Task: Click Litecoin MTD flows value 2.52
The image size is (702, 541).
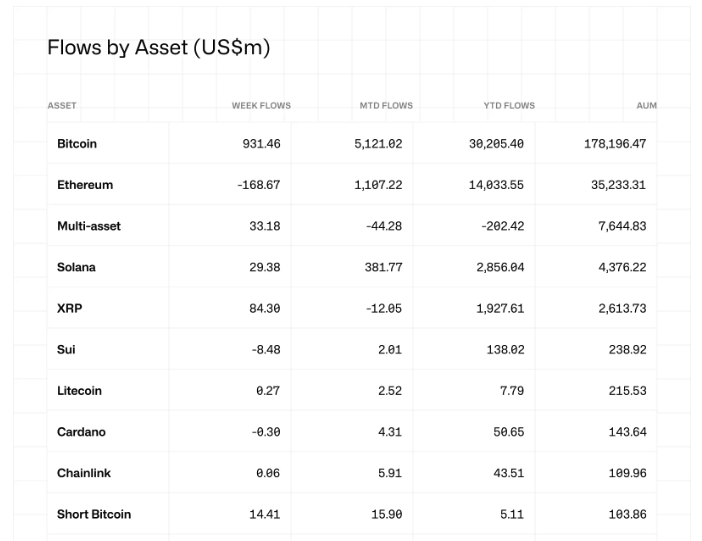Action: click(x=390, y=391)
